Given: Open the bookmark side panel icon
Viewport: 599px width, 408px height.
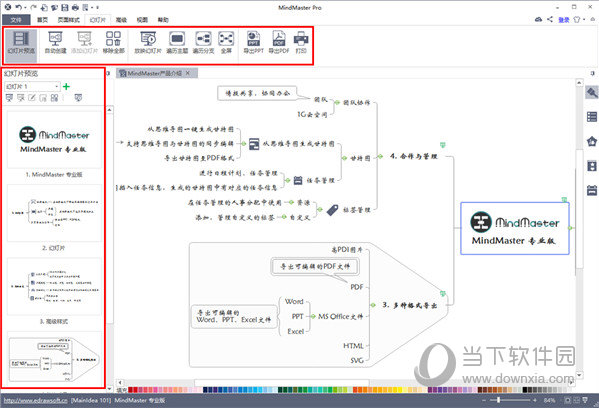Looking at the screenshot, I should tap(592, 166).
